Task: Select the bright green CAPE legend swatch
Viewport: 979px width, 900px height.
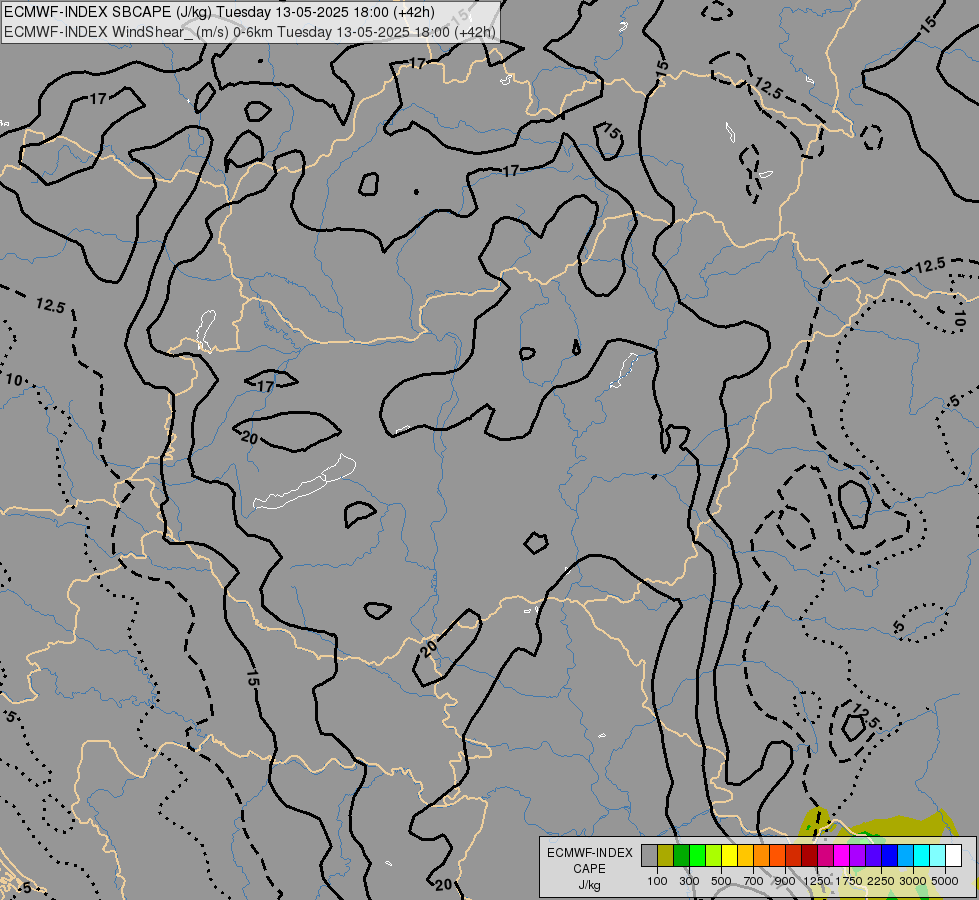Action: click(697, 855)
